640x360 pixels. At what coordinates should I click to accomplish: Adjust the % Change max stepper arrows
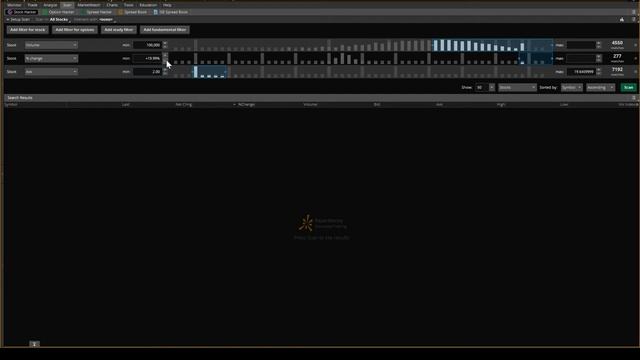click(599, 58)
